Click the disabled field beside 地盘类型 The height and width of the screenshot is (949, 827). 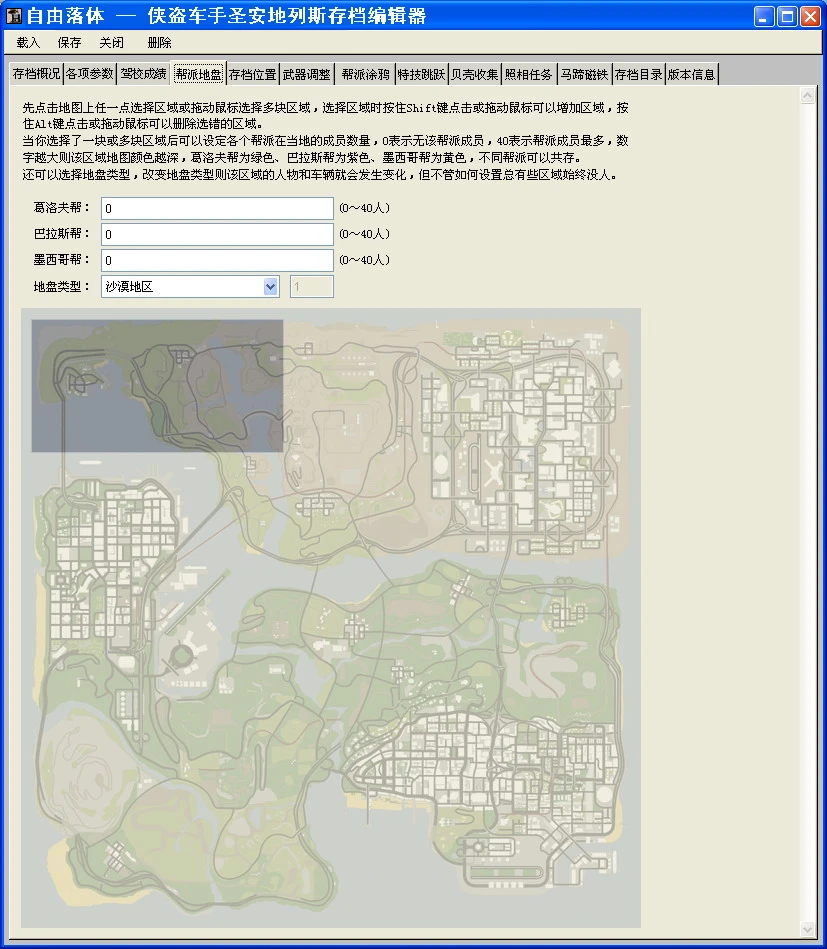312,287
